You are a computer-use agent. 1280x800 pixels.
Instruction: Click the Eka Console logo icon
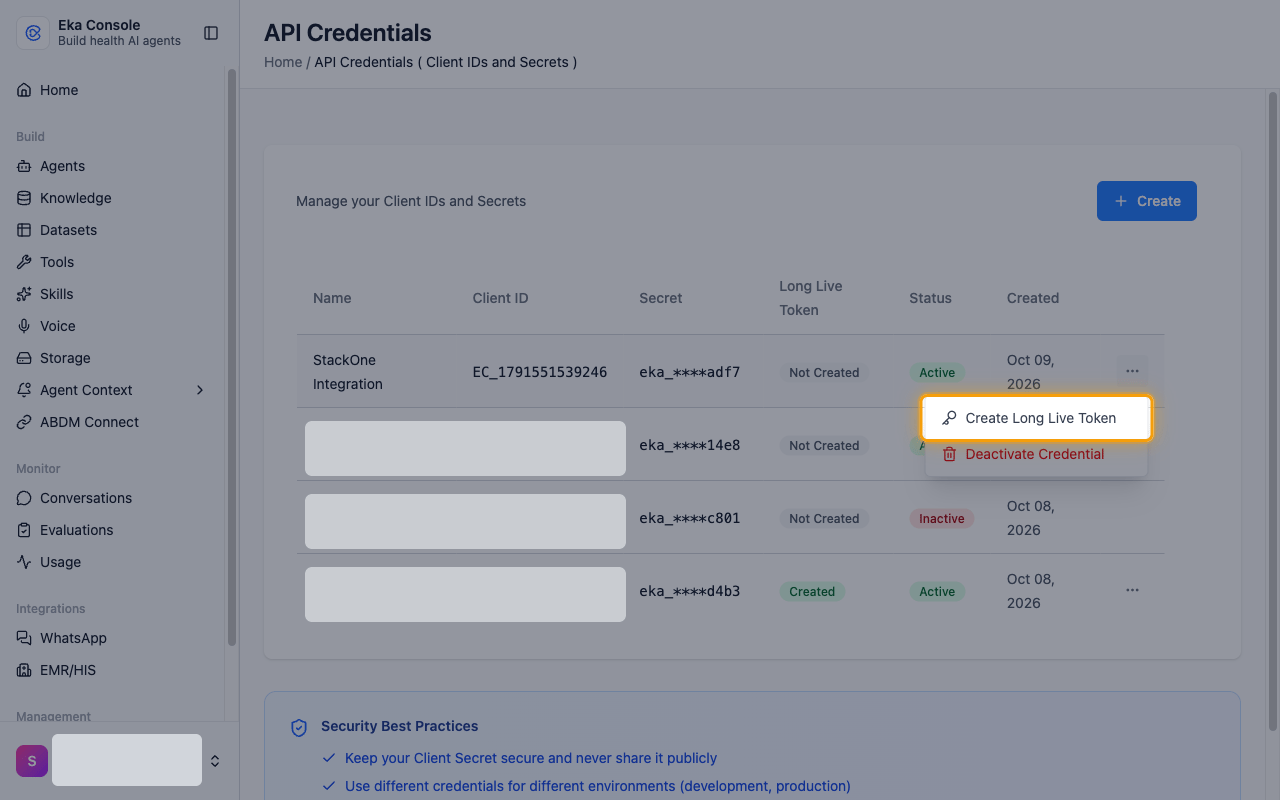coord(32,33)
